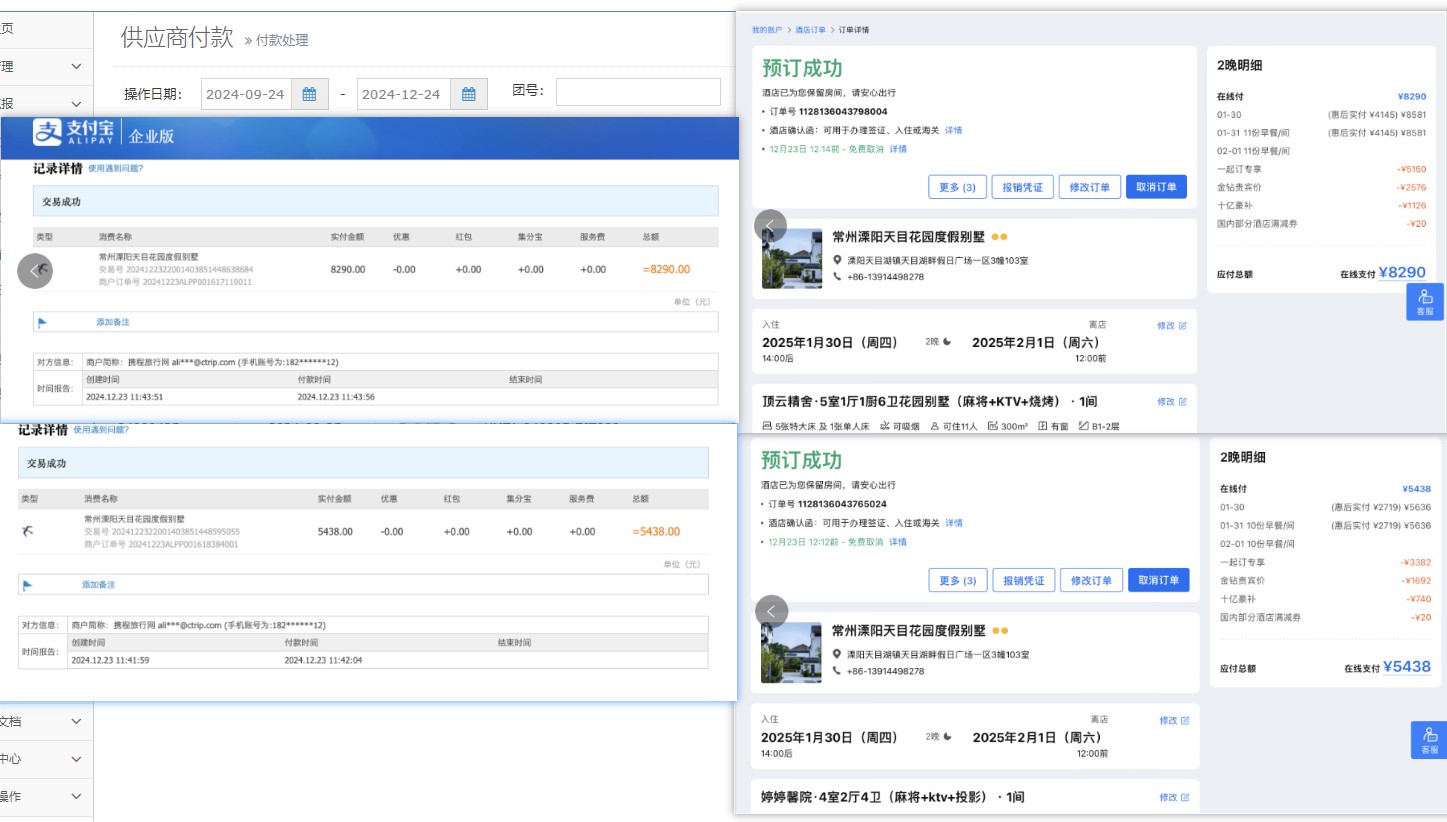Click 修改订单 on order 1128136043798004
The width and height of the screenshot is (1447, 822).
coord(1089,187)
